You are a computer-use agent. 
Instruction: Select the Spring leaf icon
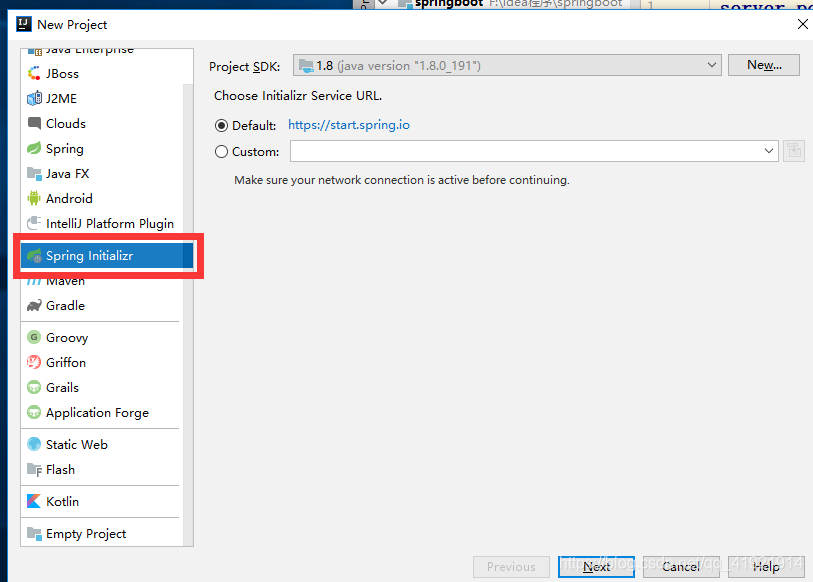34,148
